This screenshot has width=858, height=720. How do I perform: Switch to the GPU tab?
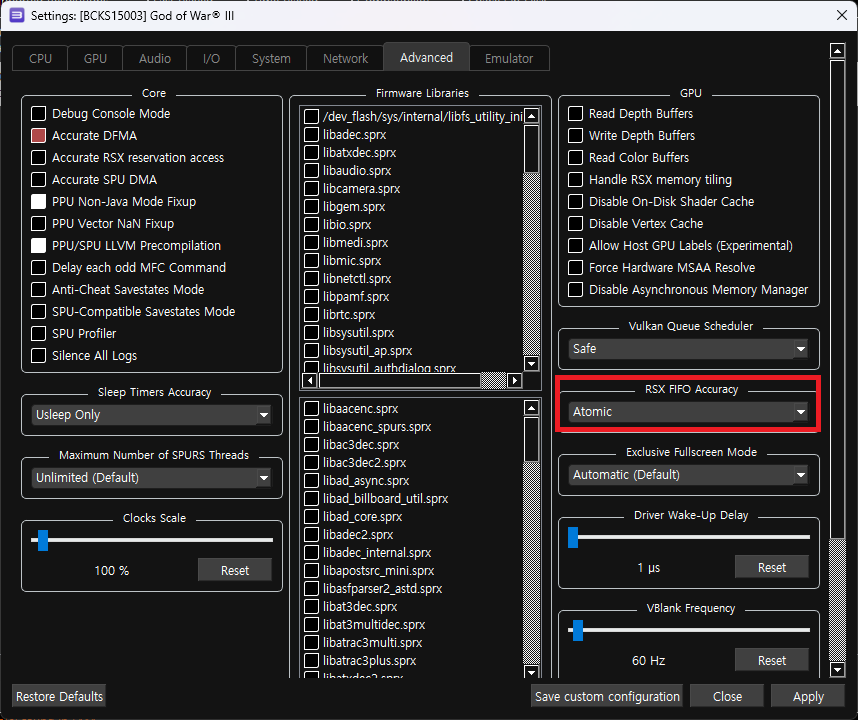[95, 59]
